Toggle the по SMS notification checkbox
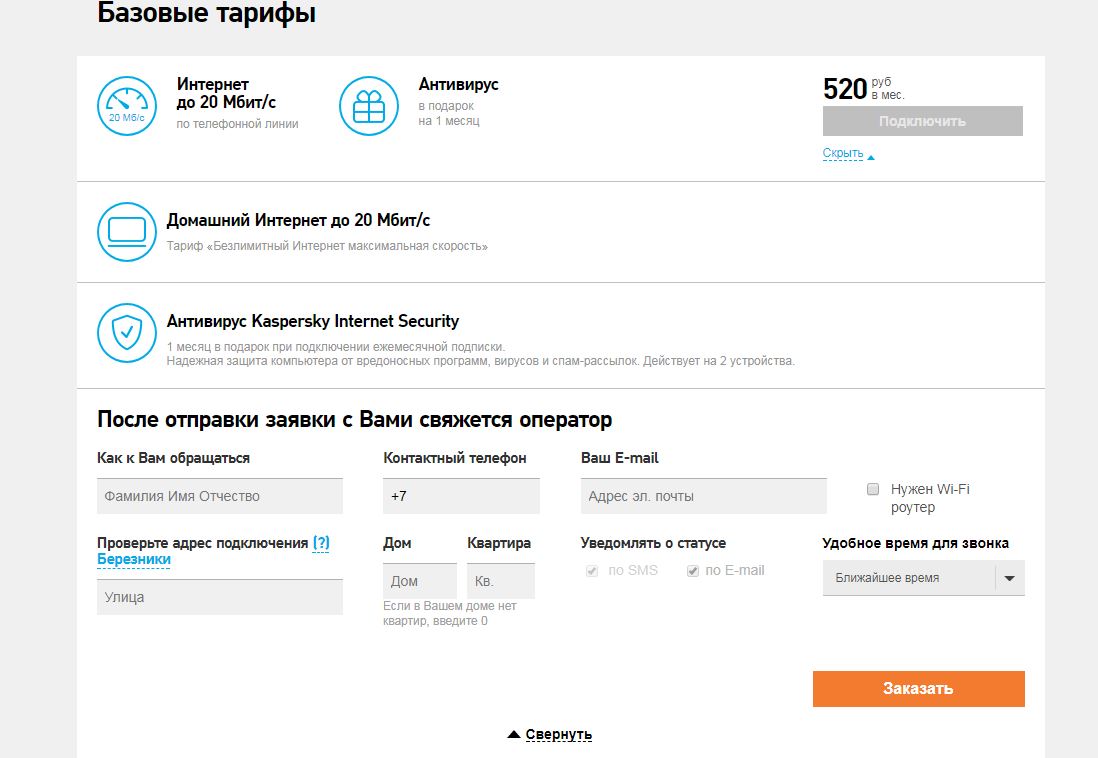This screenshot has width=1098, height=758. coord(592,571)
